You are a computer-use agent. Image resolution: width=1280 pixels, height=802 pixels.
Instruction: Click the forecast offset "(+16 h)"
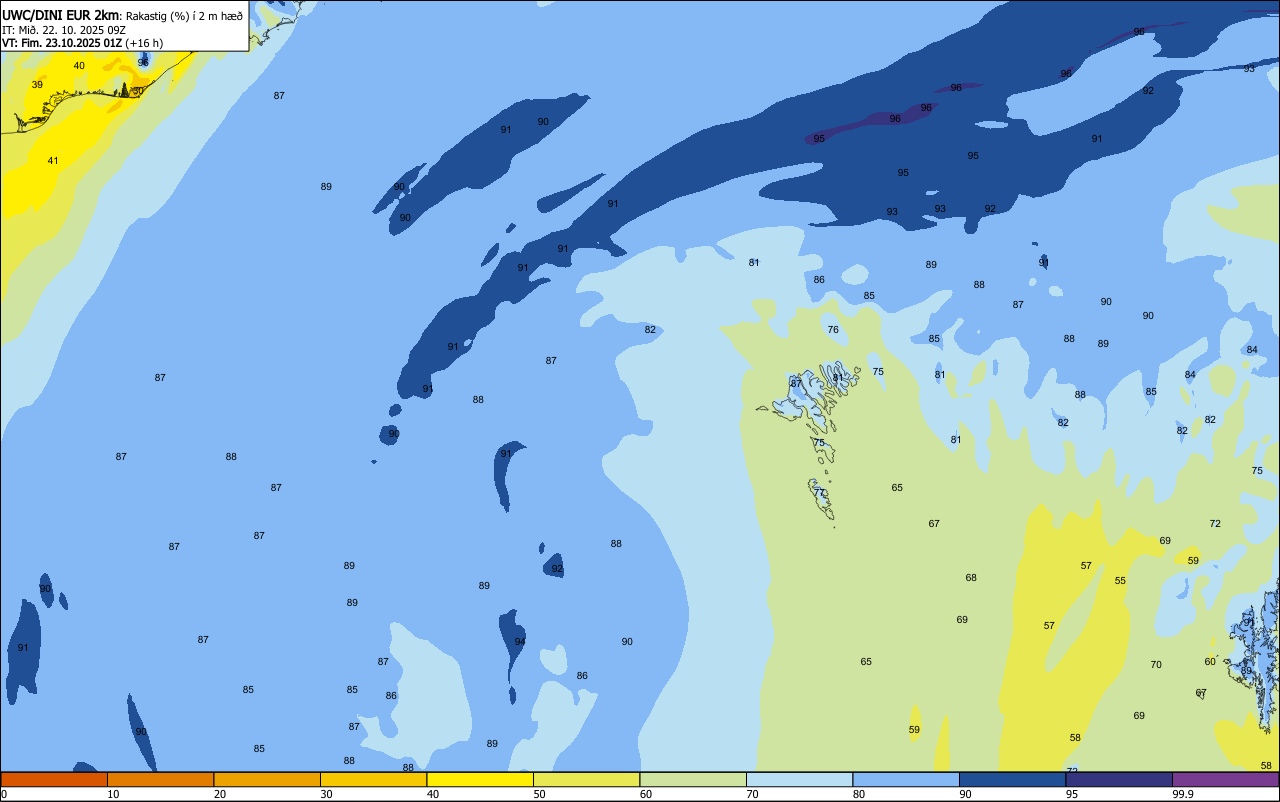(x=144, y=43)
